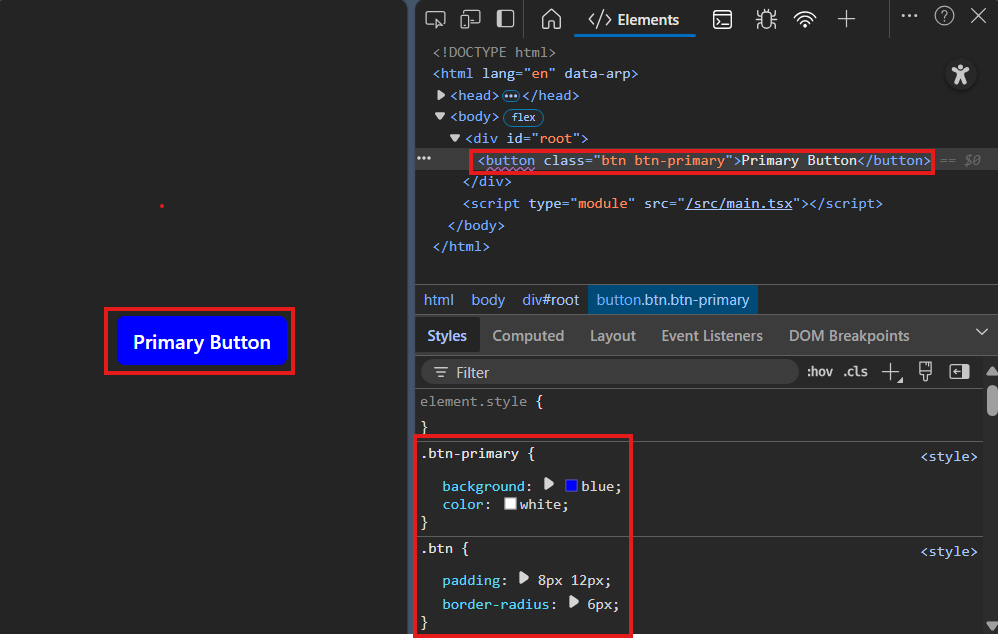The height and width of the screenshot is (639, 998).
Task: Expand the collapsed head ellipsis badge
Action: coord(510,96)
